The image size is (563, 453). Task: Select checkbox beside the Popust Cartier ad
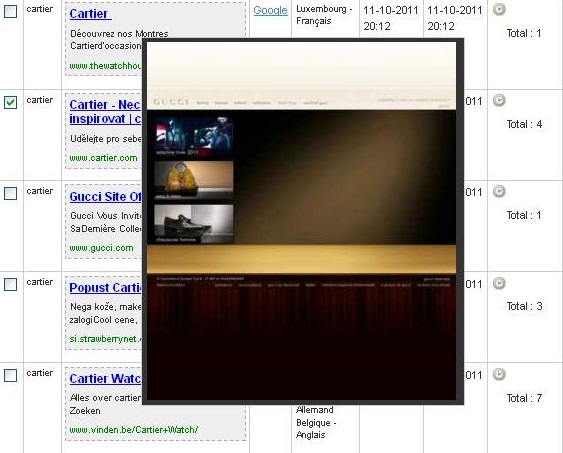pos(10,284)
